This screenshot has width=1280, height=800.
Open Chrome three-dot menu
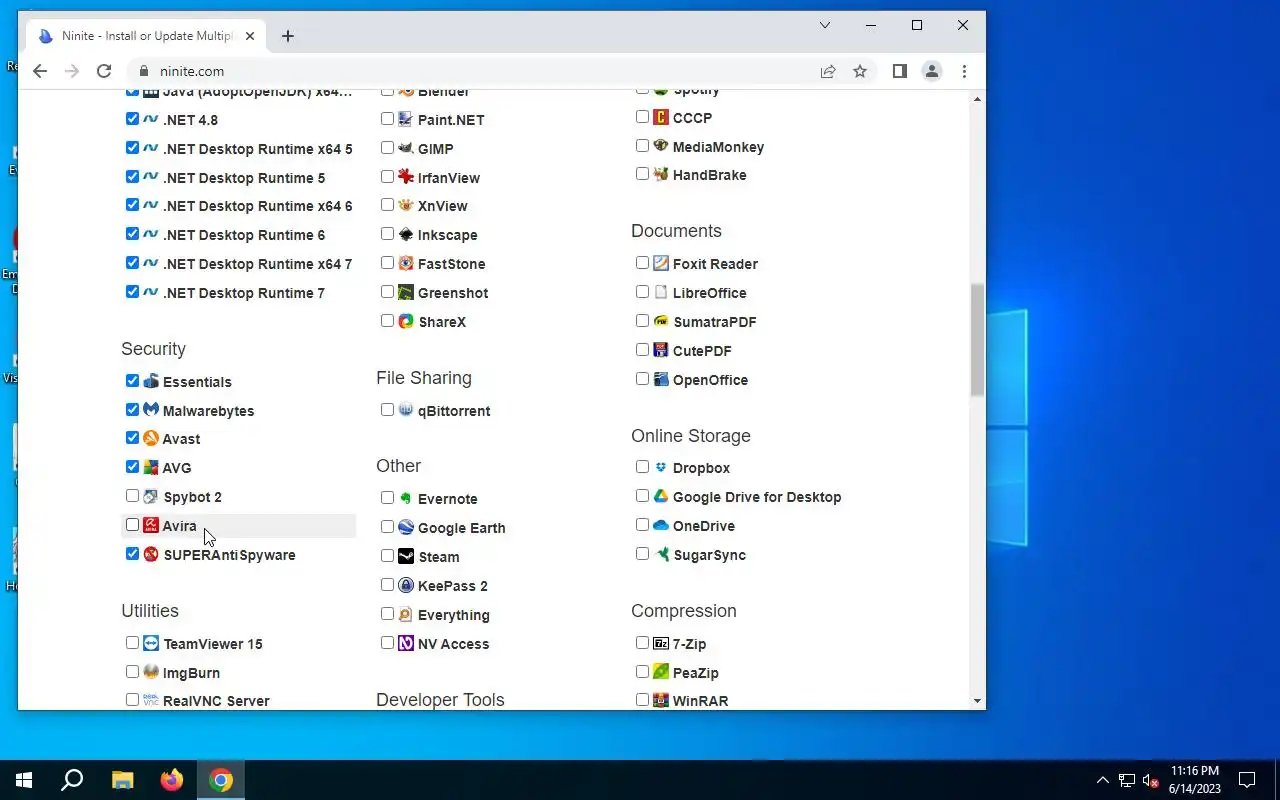(x=964, y=71)
